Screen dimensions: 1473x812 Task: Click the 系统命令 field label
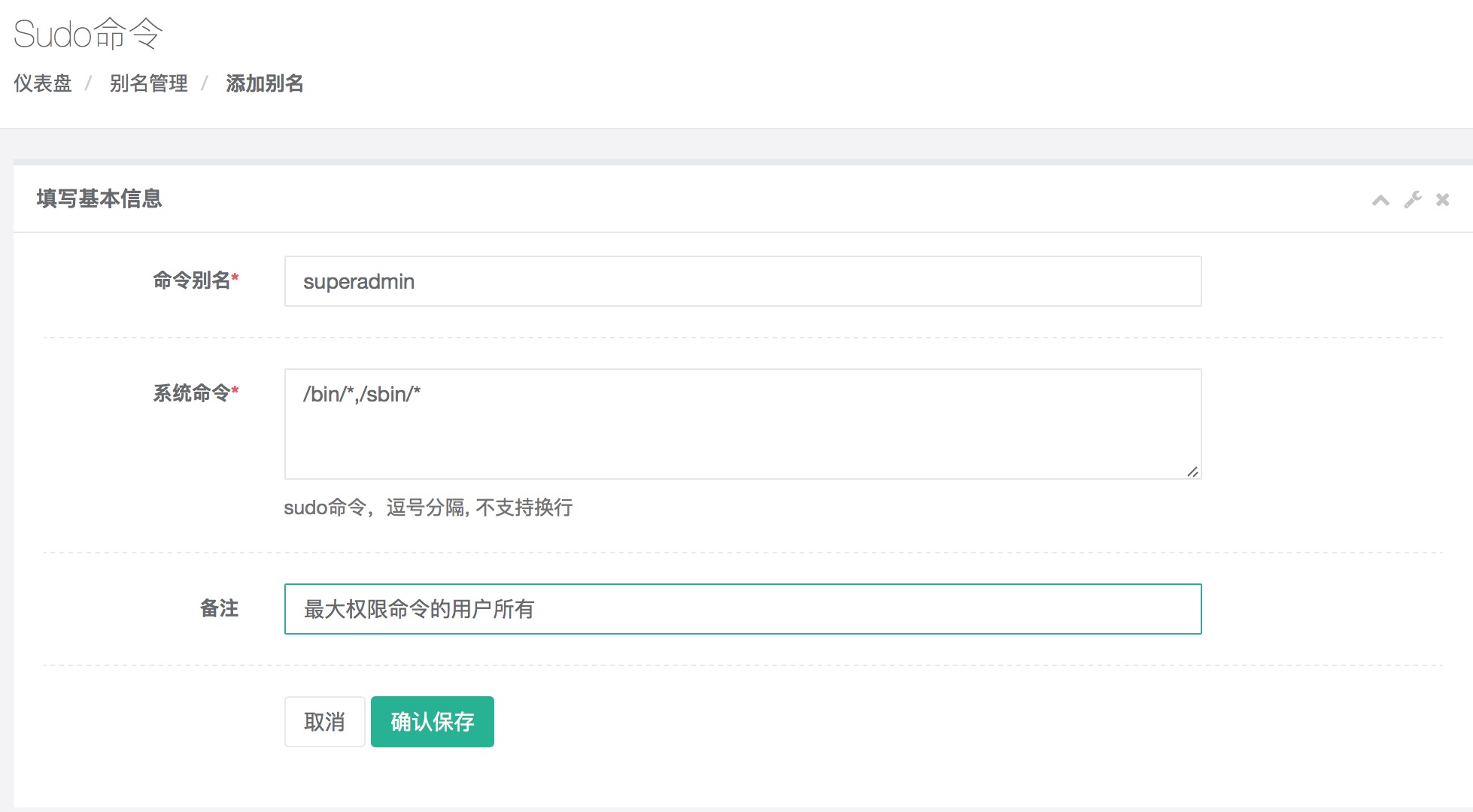tap(191, 393)
